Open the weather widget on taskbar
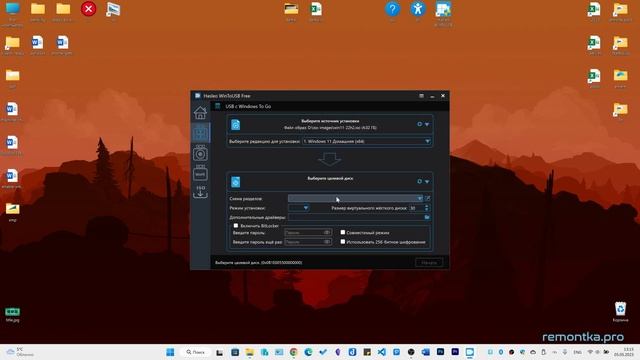 point(20,352)
